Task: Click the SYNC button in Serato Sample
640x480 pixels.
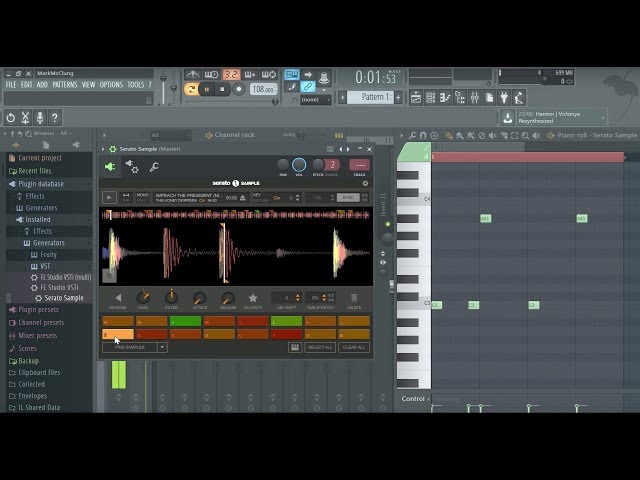Action: tap(348, 198)
